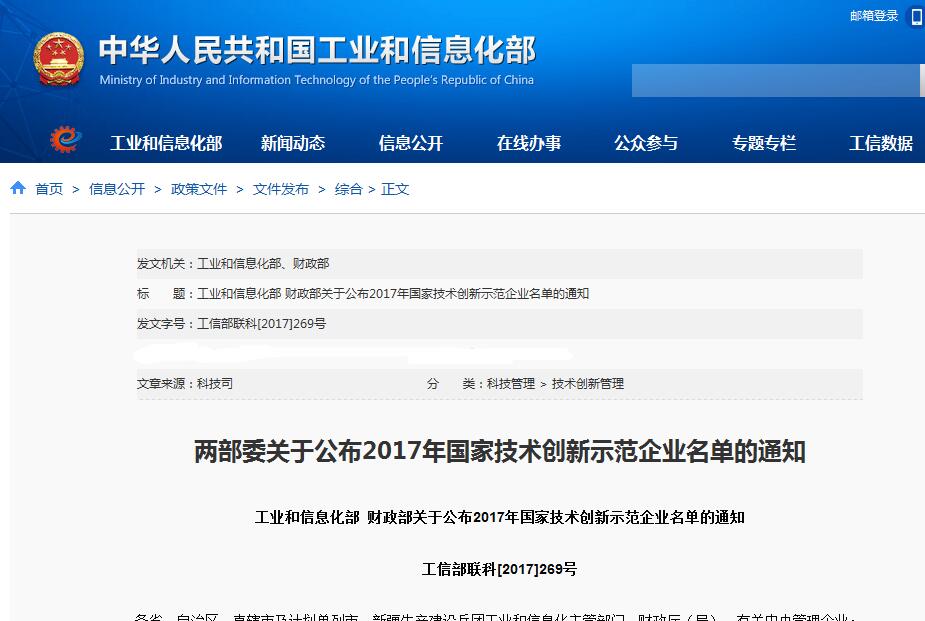Go to the 政策文件 breadcrumb link
Viewport: 925px width, 621px height.
pyautogui.click(x=199, y=189)
